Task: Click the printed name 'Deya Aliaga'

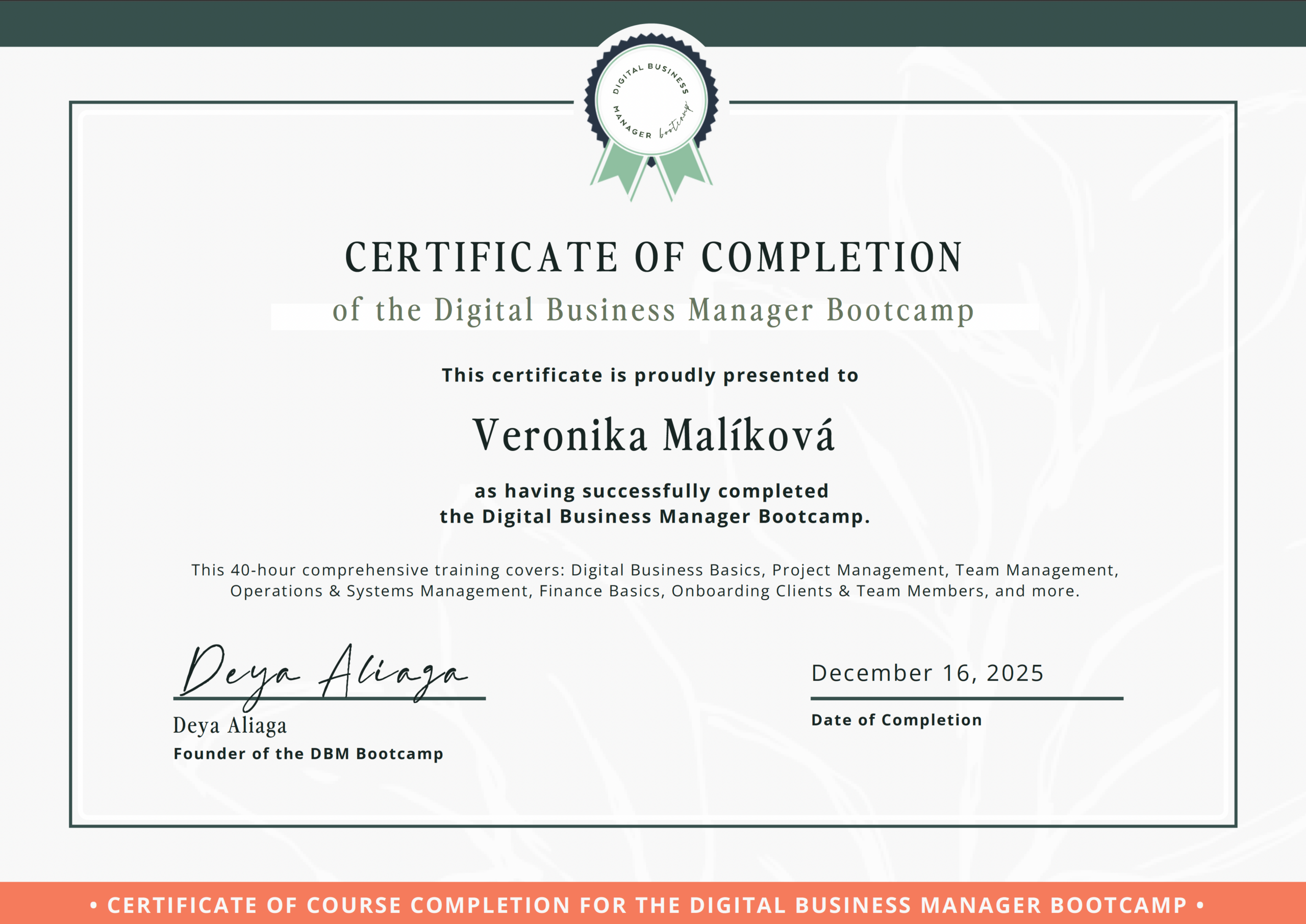Action: (x=230, y=726)
